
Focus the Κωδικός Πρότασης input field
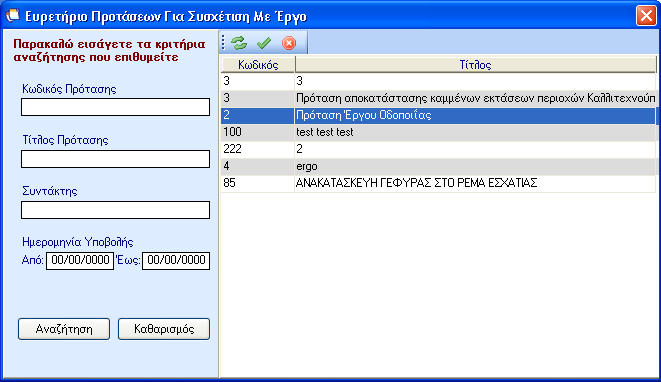tap(116, 107)
